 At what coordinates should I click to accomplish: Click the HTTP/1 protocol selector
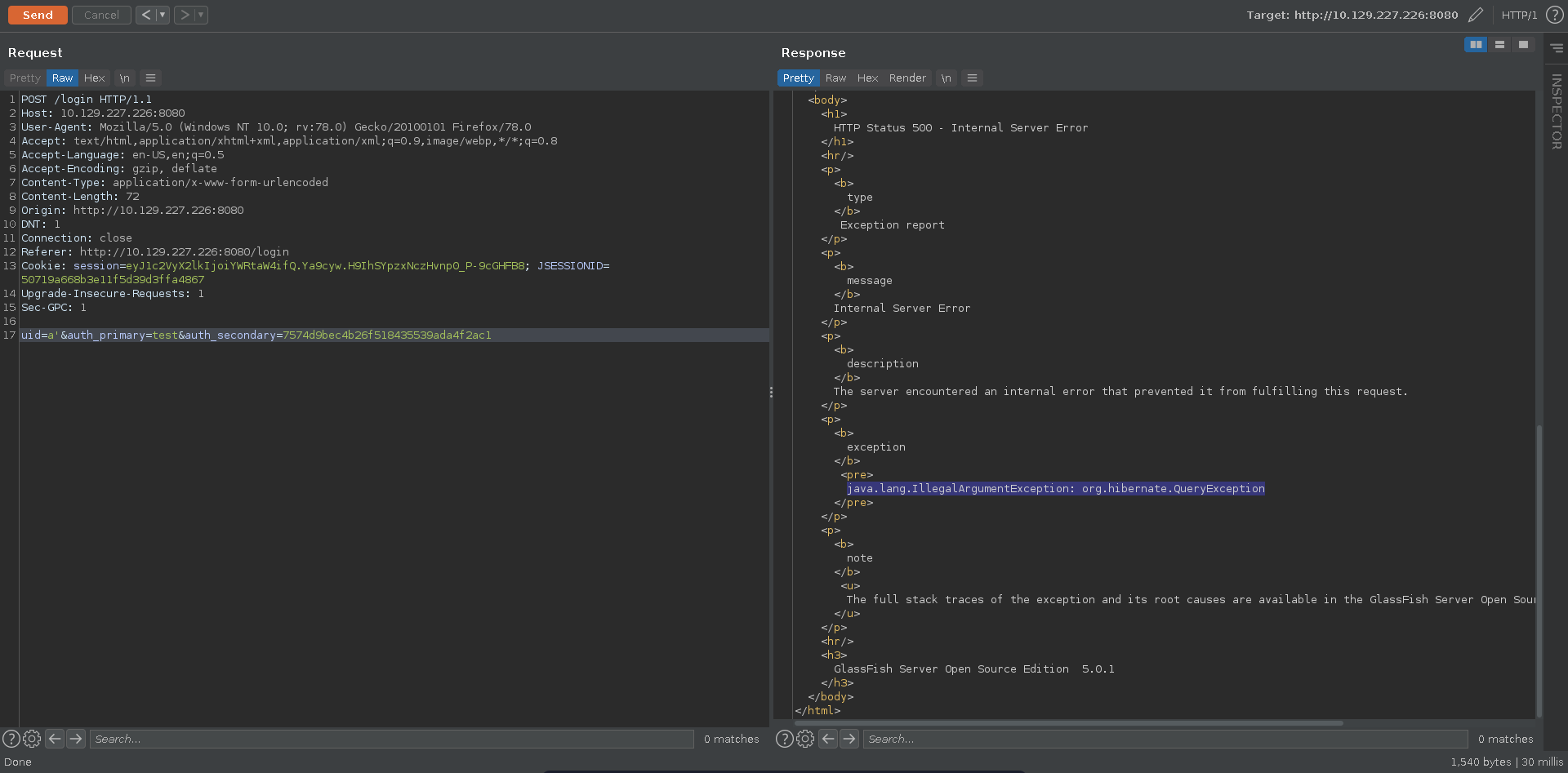[x=1519, y=15]
